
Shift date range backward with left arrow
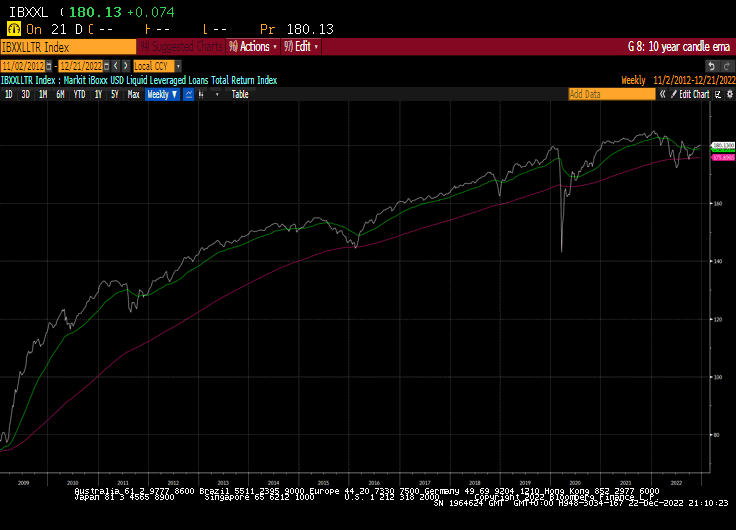pyautogui.click(x=116, y=66)
